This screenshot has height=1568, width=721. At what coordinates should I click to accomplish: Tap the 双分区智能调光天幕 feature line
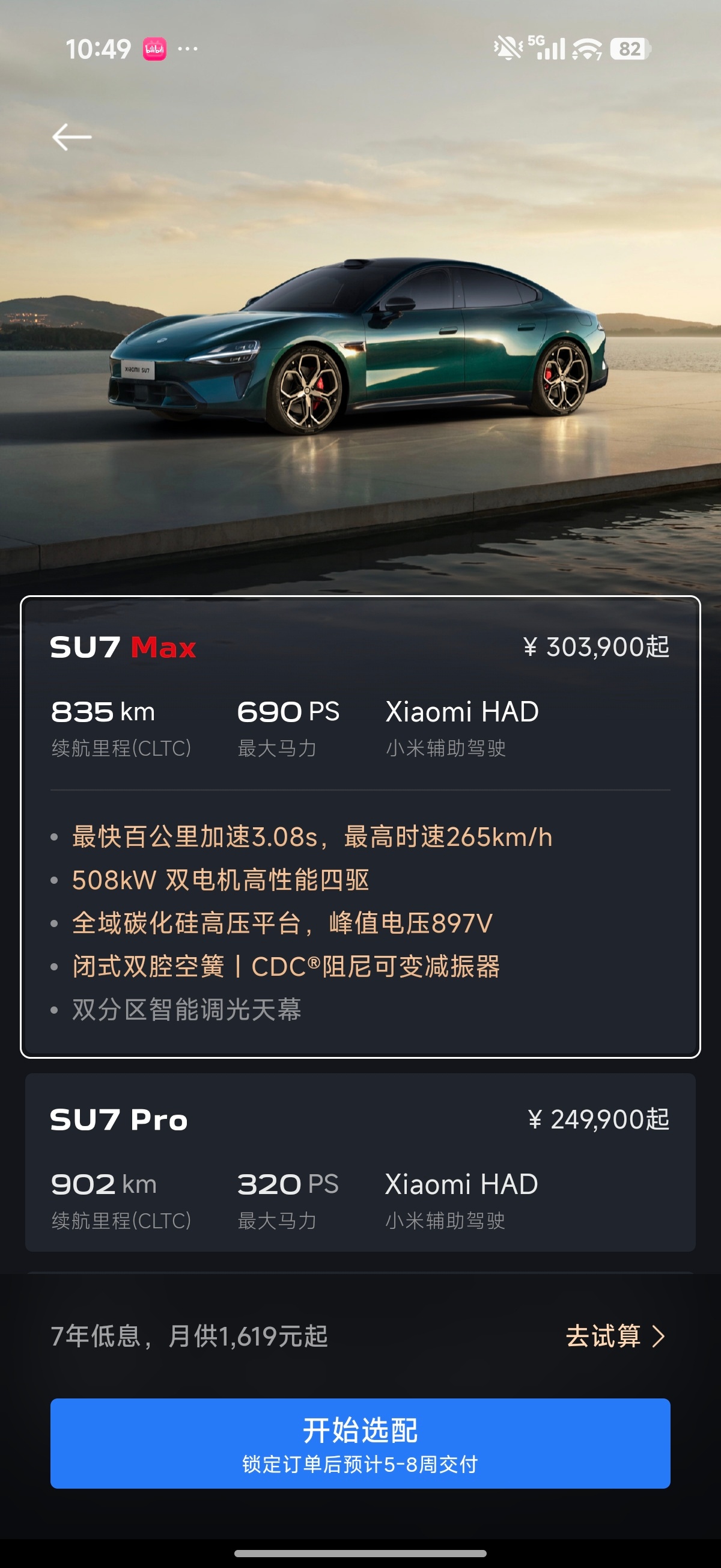(x=186, y=1009)
